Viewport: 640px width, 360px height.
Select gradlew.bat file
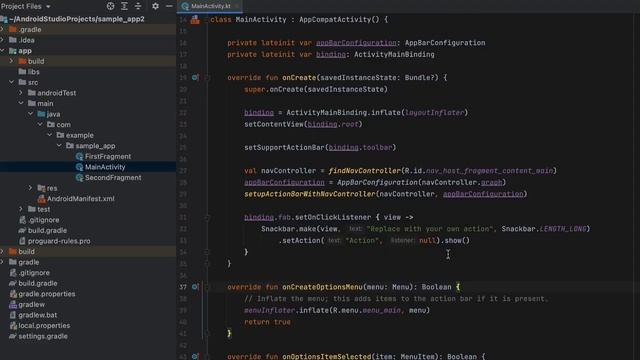click(38, 315)
